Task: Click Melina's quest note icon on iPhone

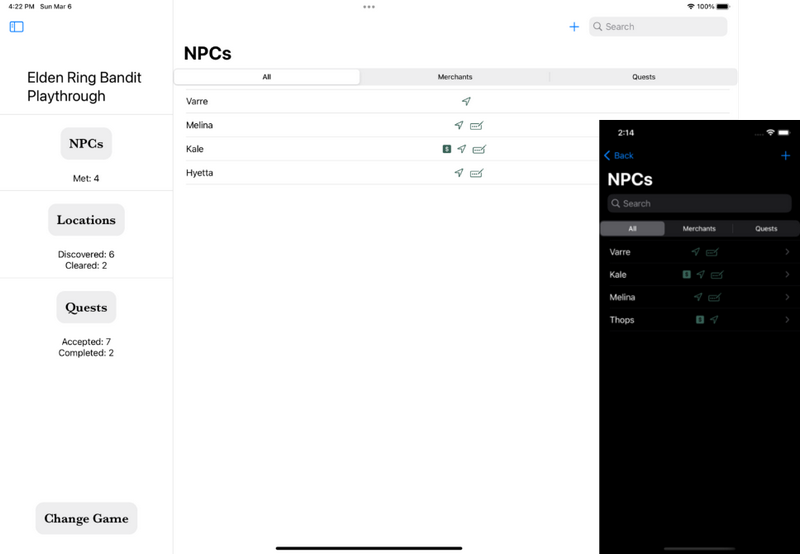Action: pyautogui.click(x=714, y=297)
